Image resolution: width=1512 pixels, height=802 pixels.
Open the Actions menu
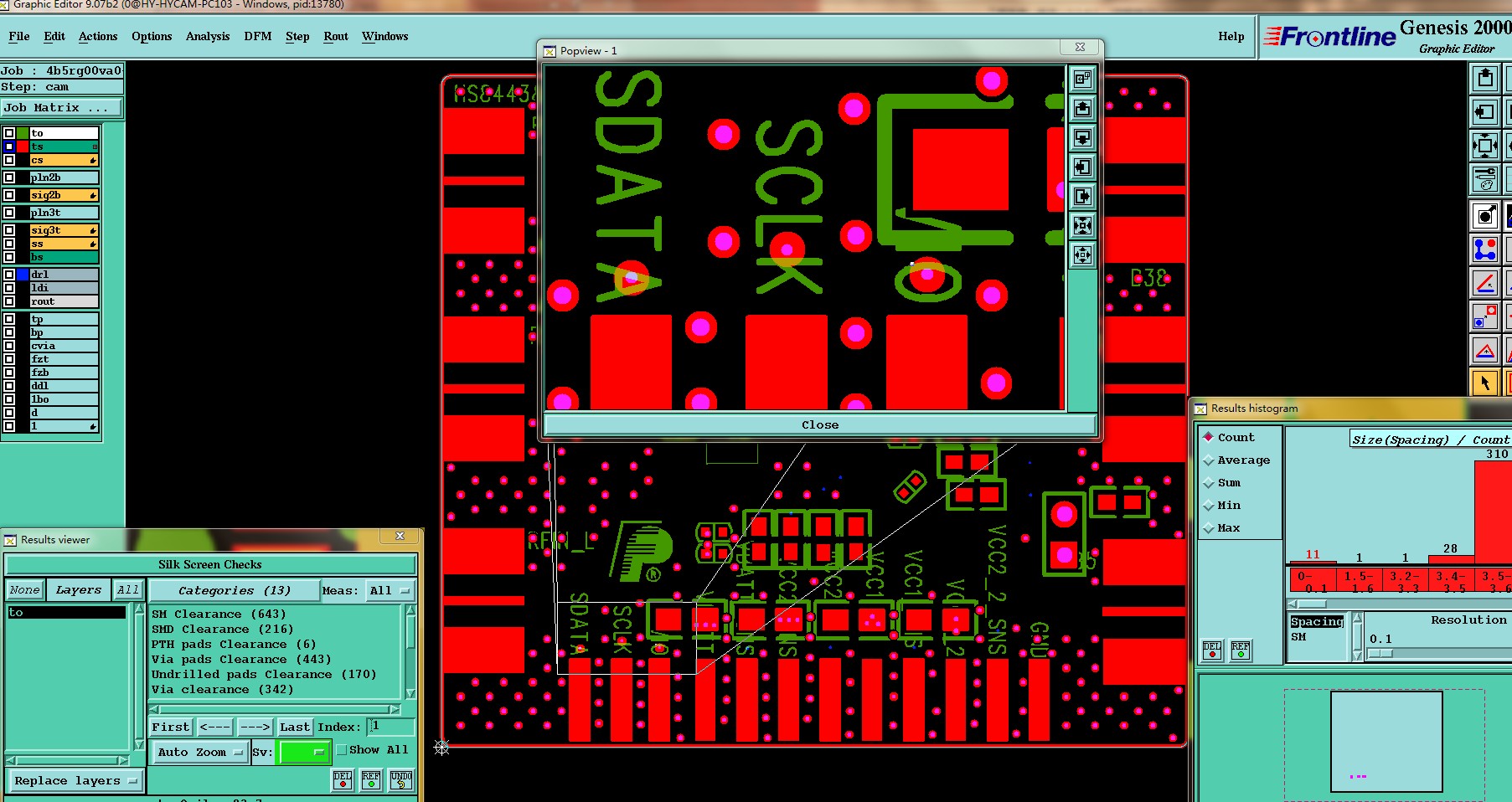(x=98, y=36)
